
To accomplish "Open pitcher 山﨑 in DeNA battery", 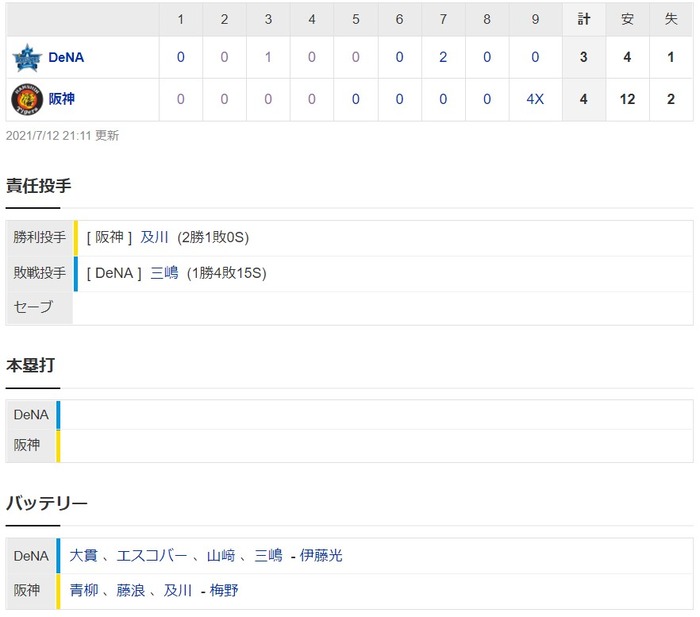I will click(221, 556).
